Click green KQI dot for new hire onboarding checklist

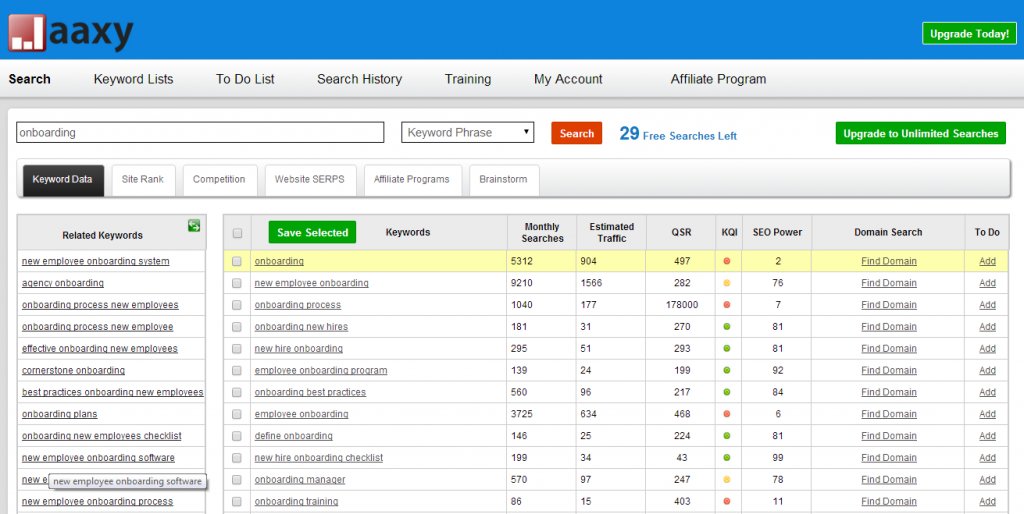pos(727,458)
